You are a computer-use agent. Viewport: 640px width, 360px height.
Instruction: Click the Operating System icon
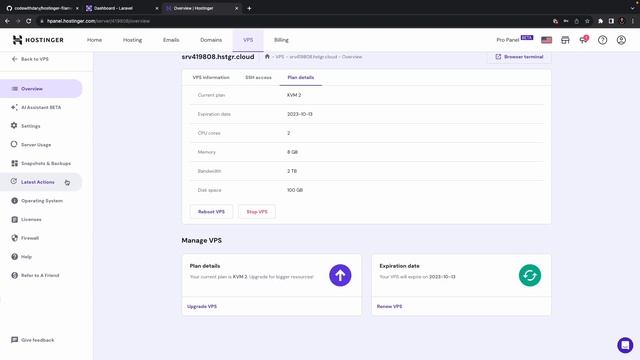pos(14,200)
